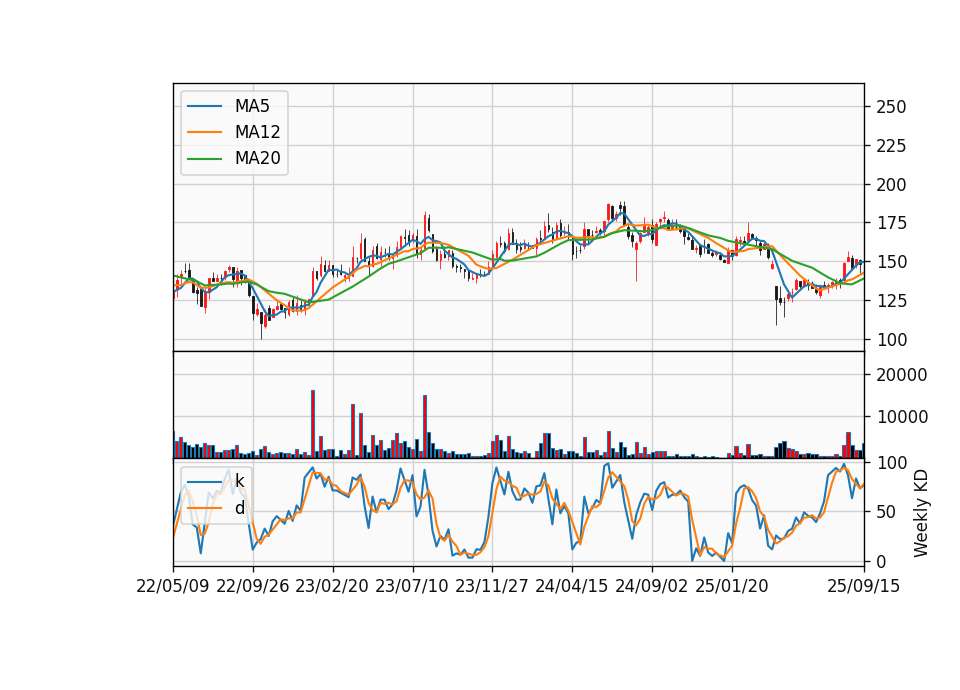
Task: Click the 125 price axis label
Action: (x=891, y=301)
